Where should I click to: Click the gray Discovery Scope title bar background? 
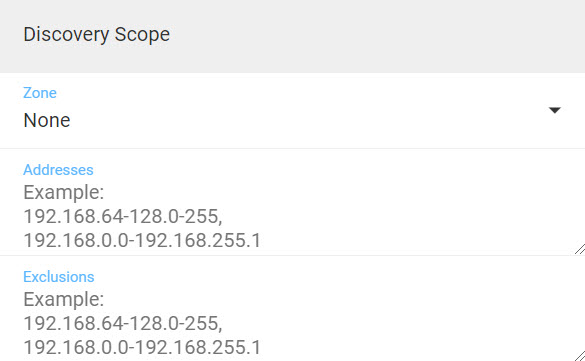coord(373,36)
